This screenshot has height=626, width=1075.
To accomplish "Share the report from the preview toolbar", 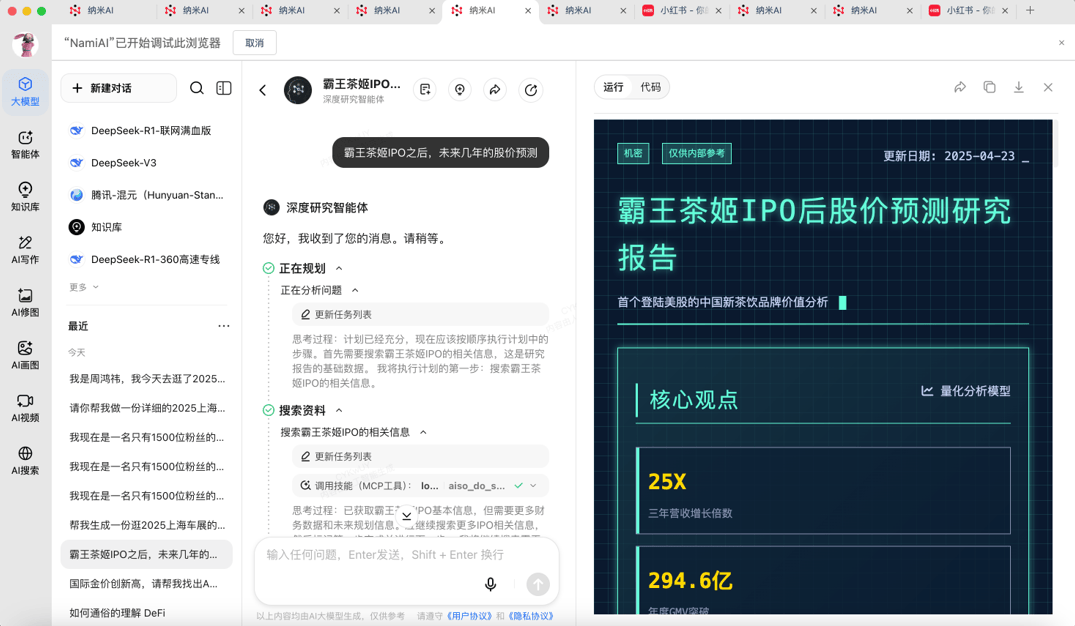I will 960,87.
